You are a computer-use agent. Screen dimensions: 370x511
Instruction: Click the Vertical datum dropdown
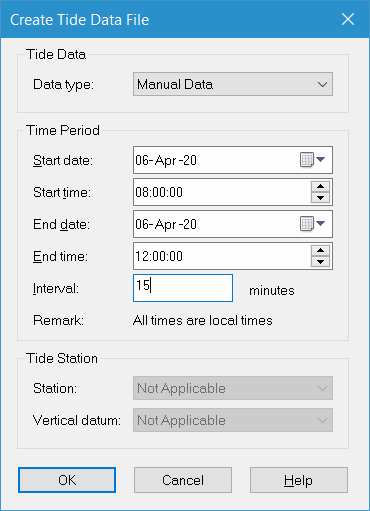coord(233,420)
